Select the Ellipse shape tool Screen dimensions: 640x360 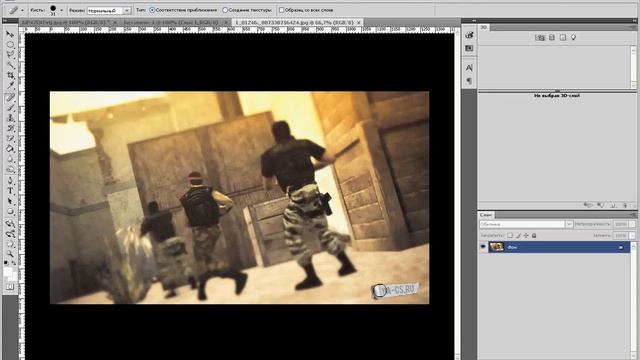pyautogui.click(x=10, y=212)
